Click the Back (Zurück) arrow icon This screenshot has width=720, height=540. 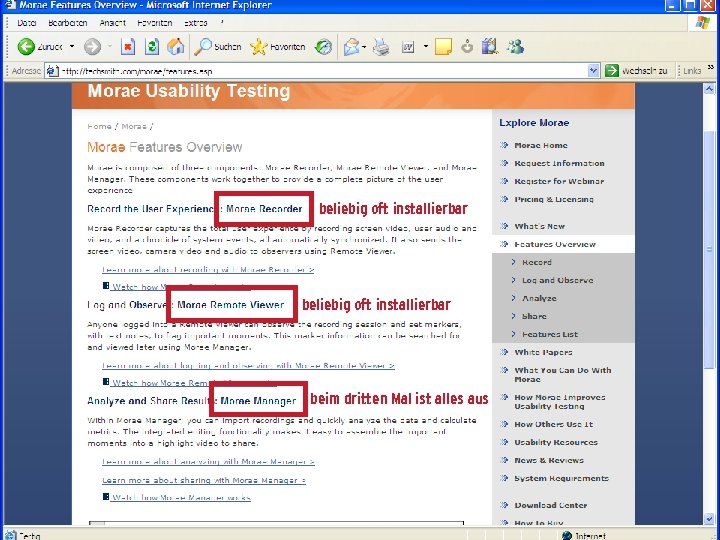click(26, 46)
